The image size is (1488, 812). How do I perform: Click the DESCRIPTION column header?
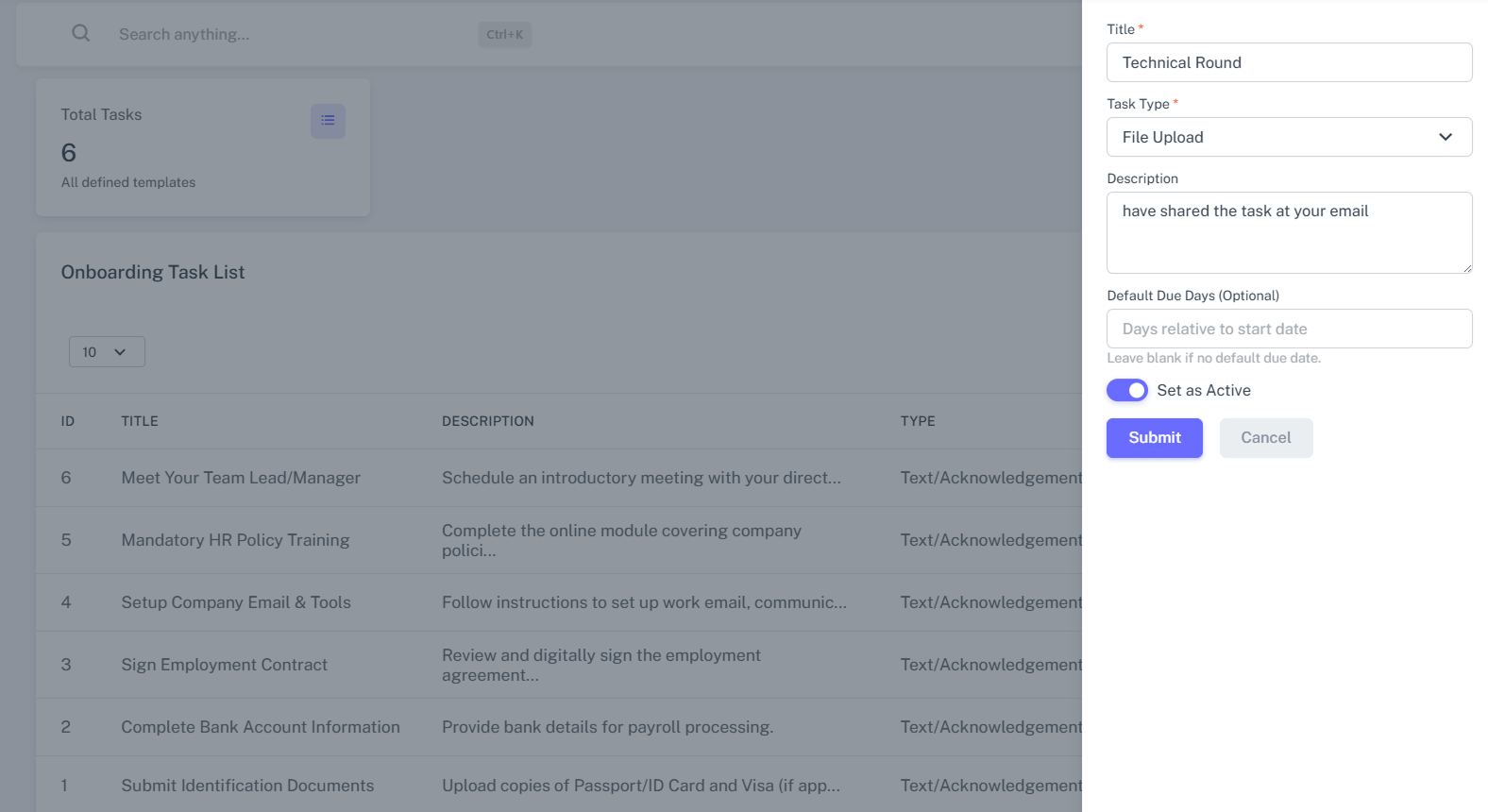tap(487, 421)
